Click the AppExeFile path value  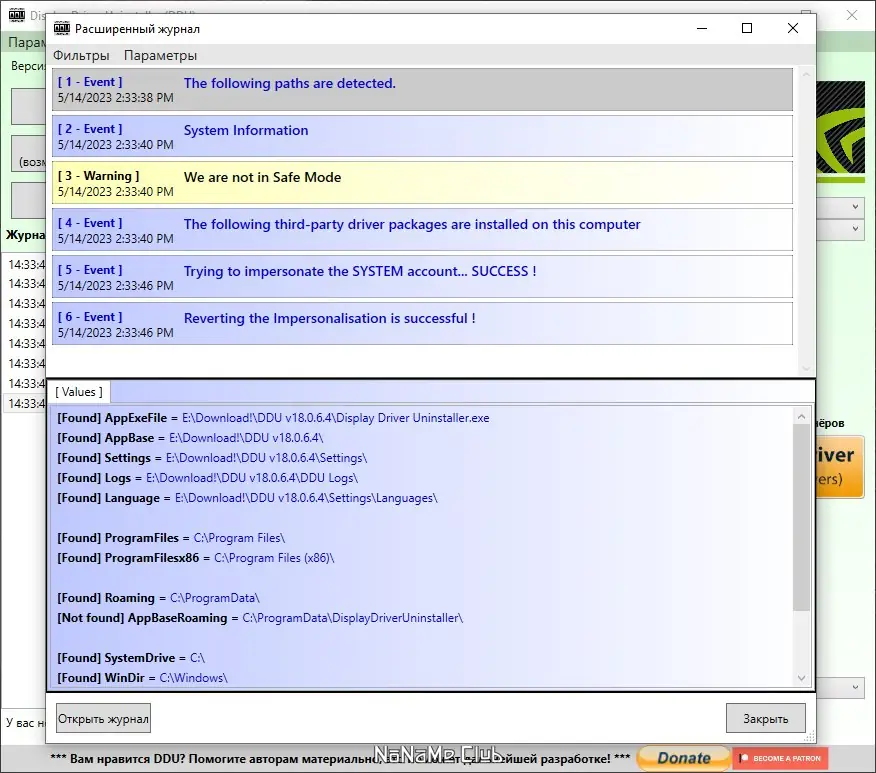tap(335, 418)
